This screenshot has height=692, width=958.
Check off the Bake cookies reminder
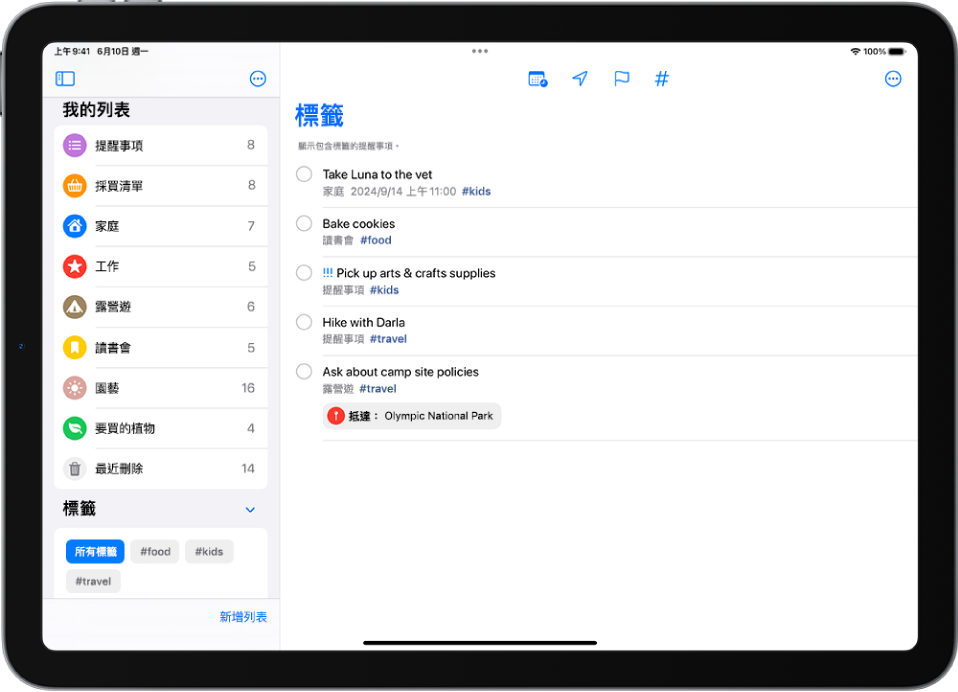(304, 223)
